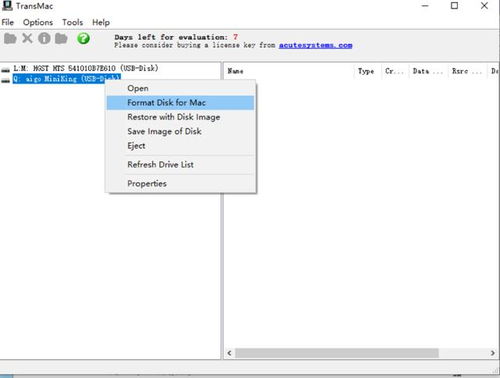Open the Tools menu
The image size is (500, 378).
point(72,22)
